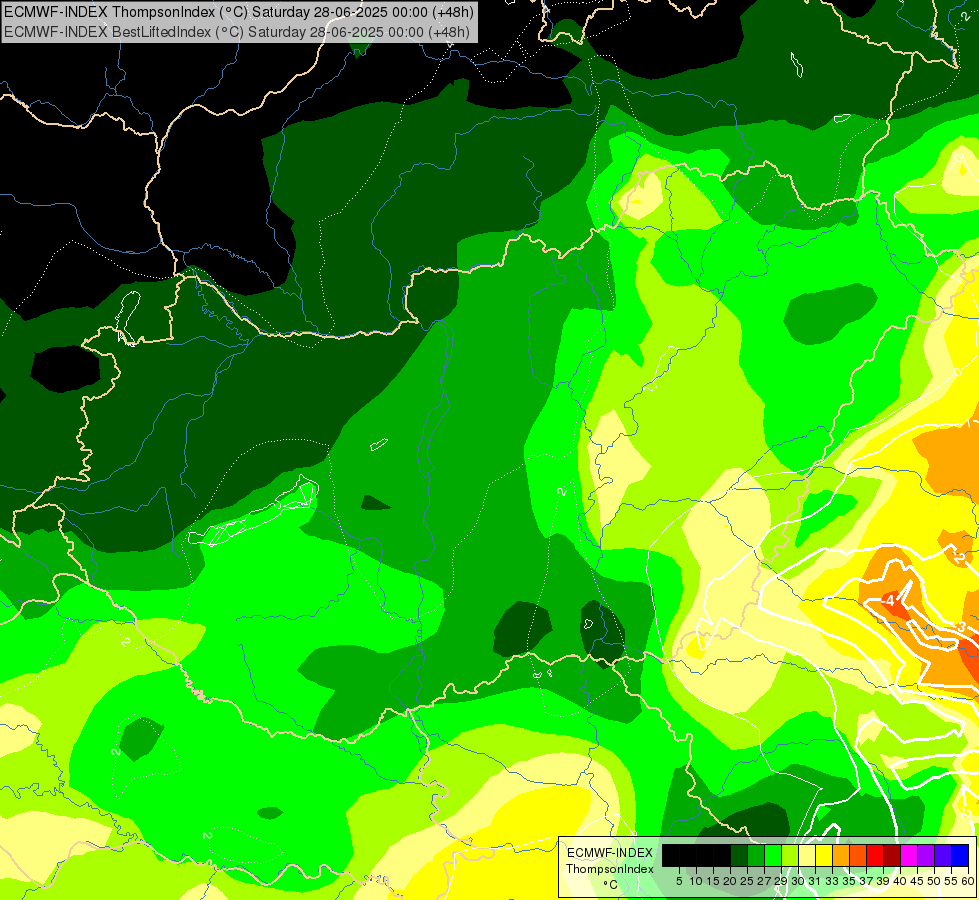Click the legend tick value 55
Image resolution: width=979 pixels, height=900 pixels.
click(x=952, y=881)
